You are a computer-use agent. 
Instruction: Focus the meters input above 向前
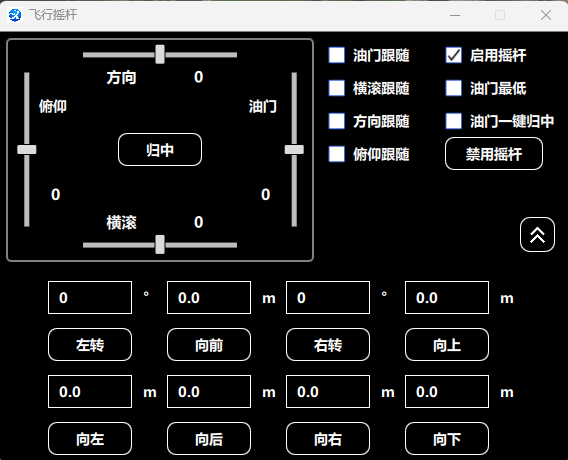coord(209,297)
